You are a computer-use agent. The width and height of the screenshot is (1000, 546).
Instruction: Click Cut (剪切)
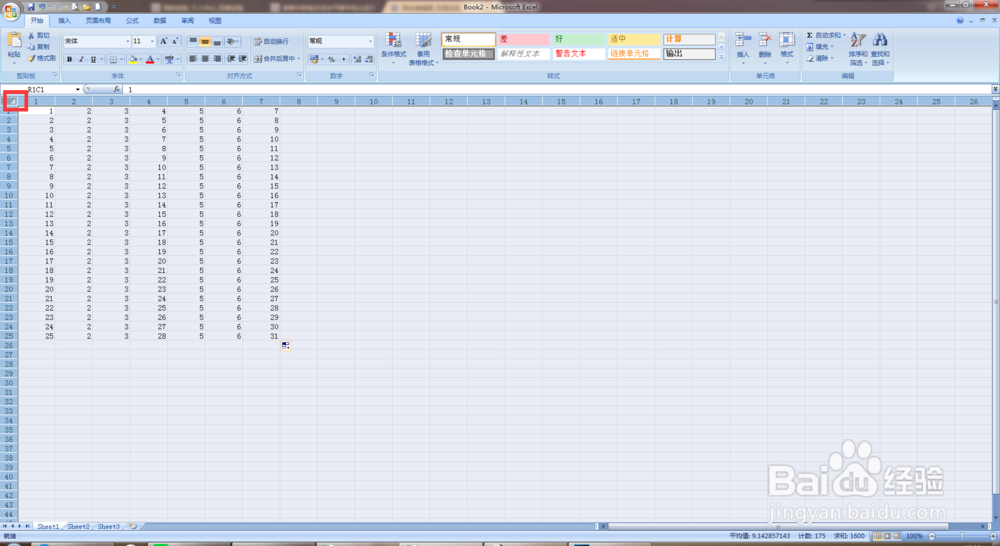pyautogui.click(x=39, y=36)
